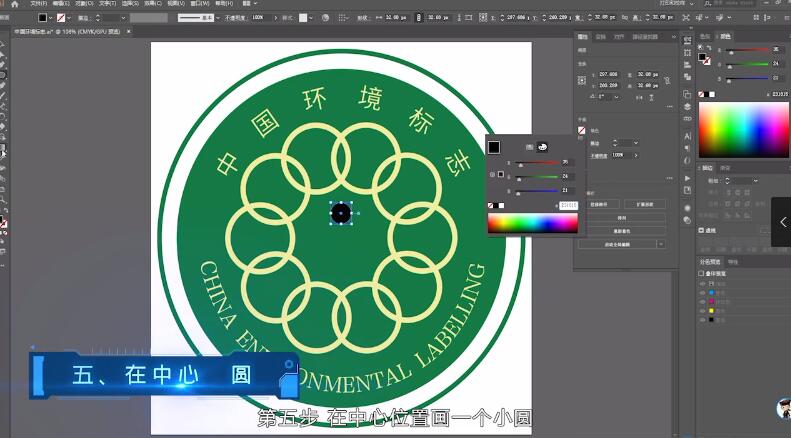
Task: Click the no-stroke swatch in control bar
Action: tap(61, 18)
